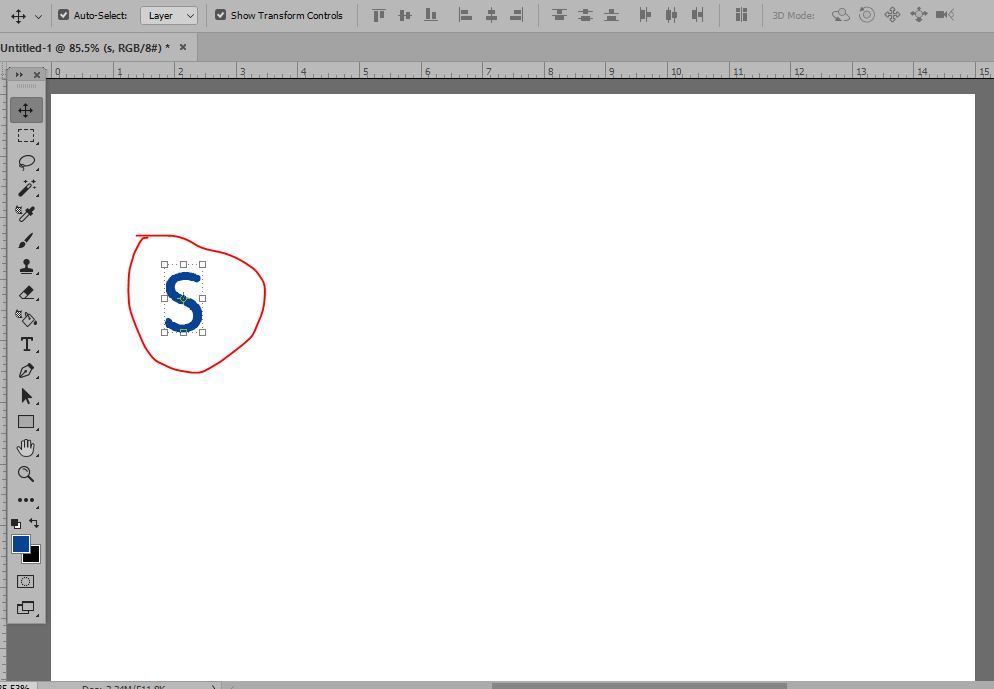Reset default foreground and background colors

pos(16,524)
